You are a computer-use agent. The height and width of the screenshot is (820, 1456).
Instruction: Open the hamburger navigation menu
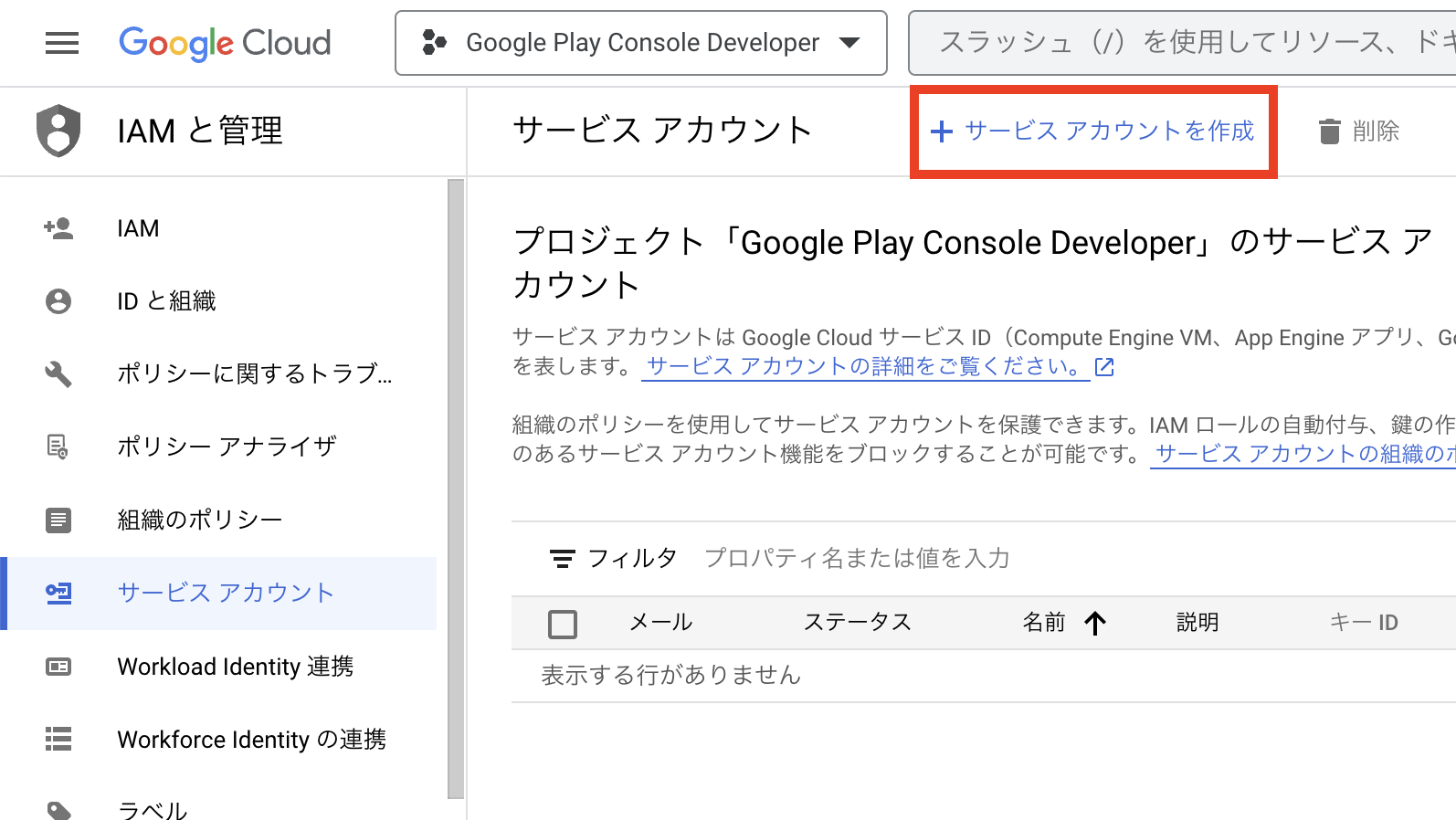62,43
